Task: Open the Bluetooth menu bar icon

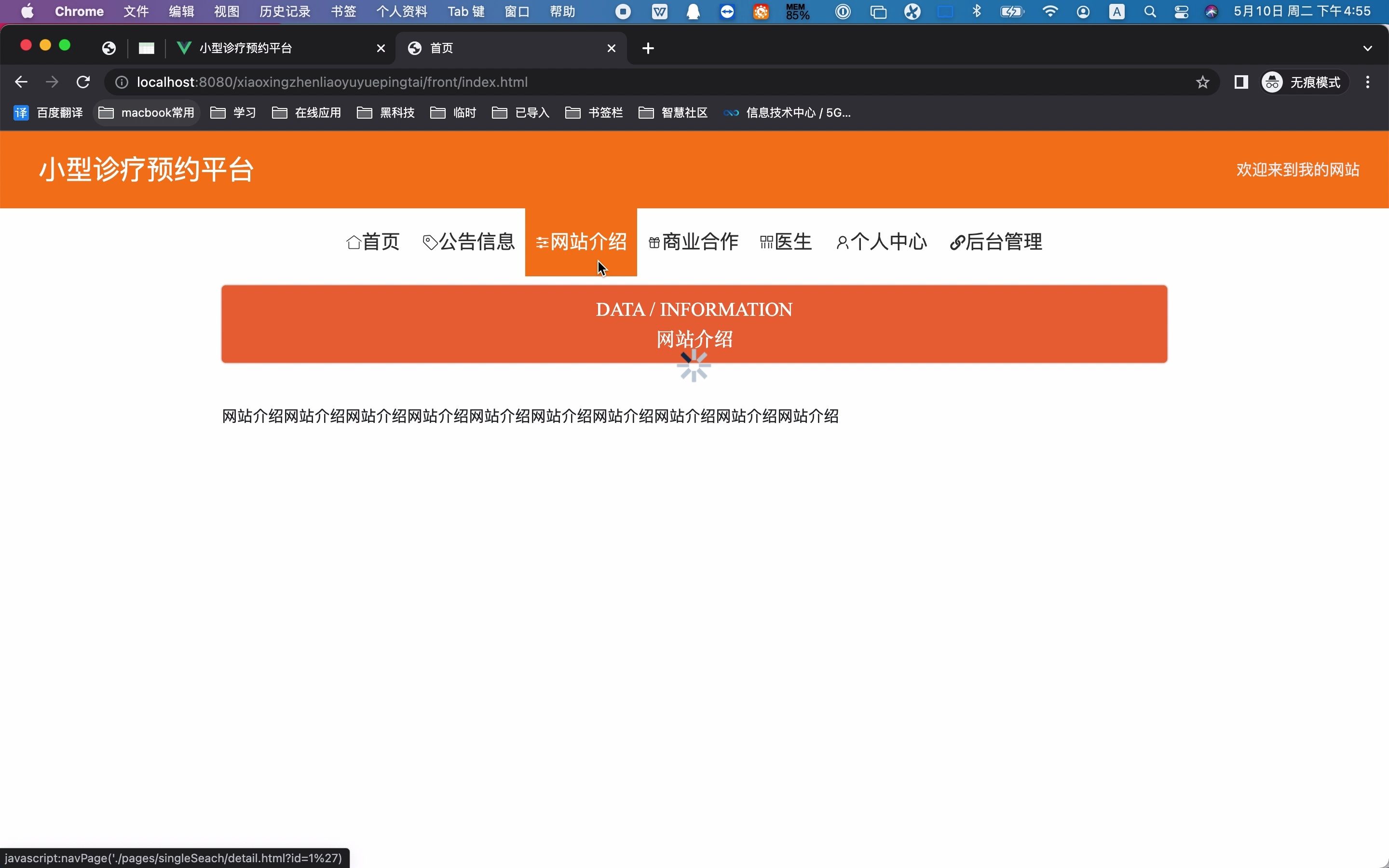Action: coord(977,12)
